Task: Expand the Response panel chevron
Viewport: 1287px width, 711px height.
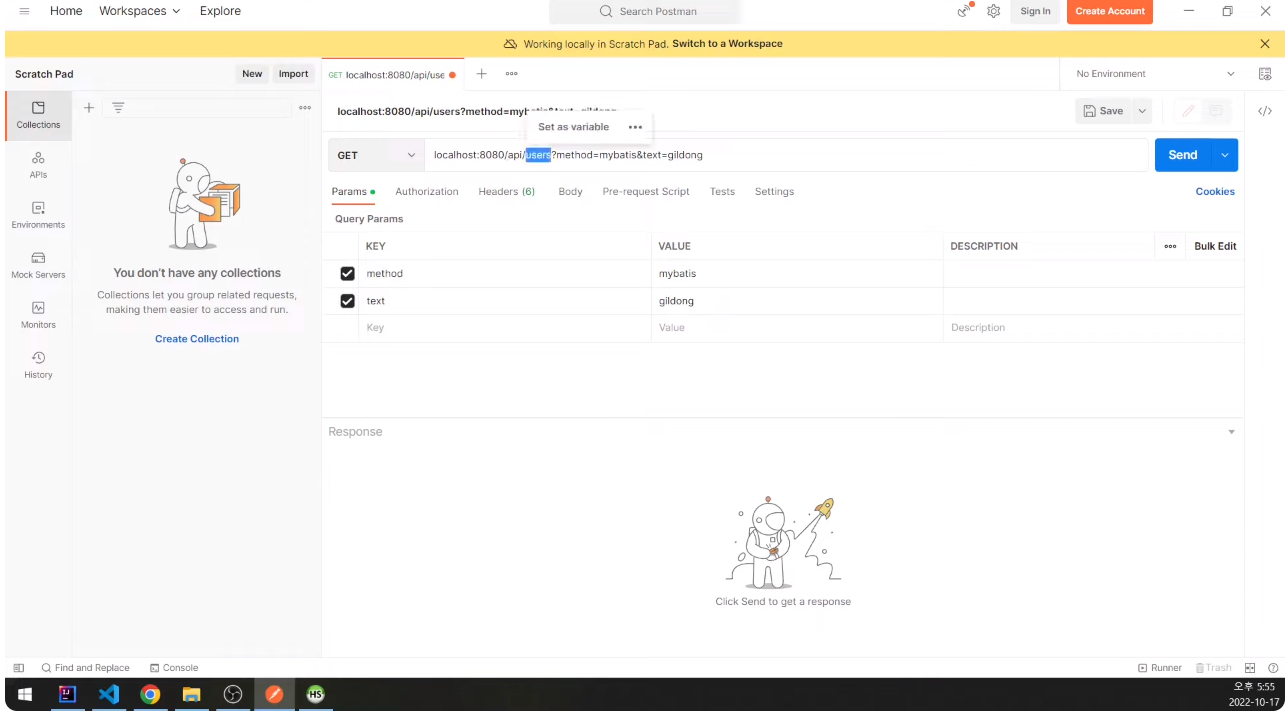Action: [x=1231, y=432]
